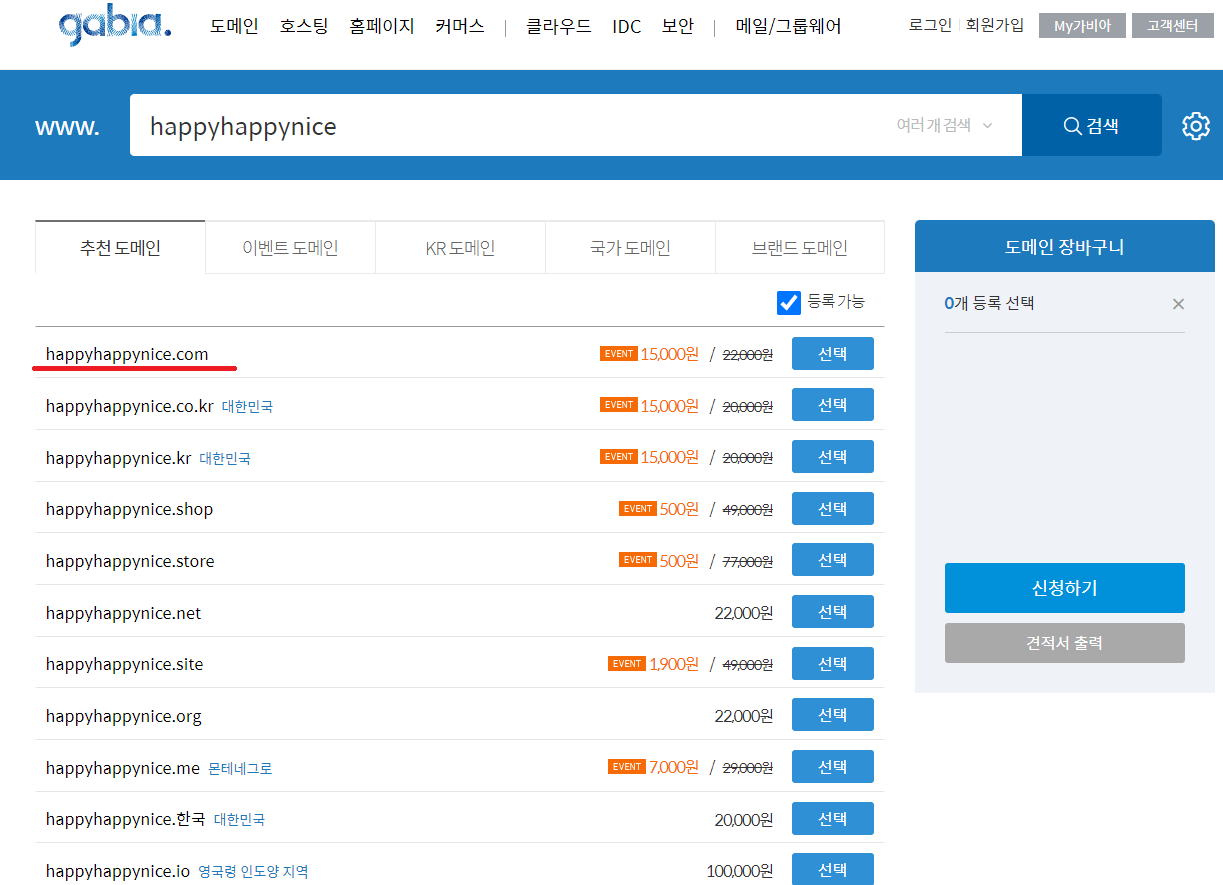Select the happyhappynice.com domain with its 선택 button
This screenshot has height=885, width=1223.
click(832, 353)
